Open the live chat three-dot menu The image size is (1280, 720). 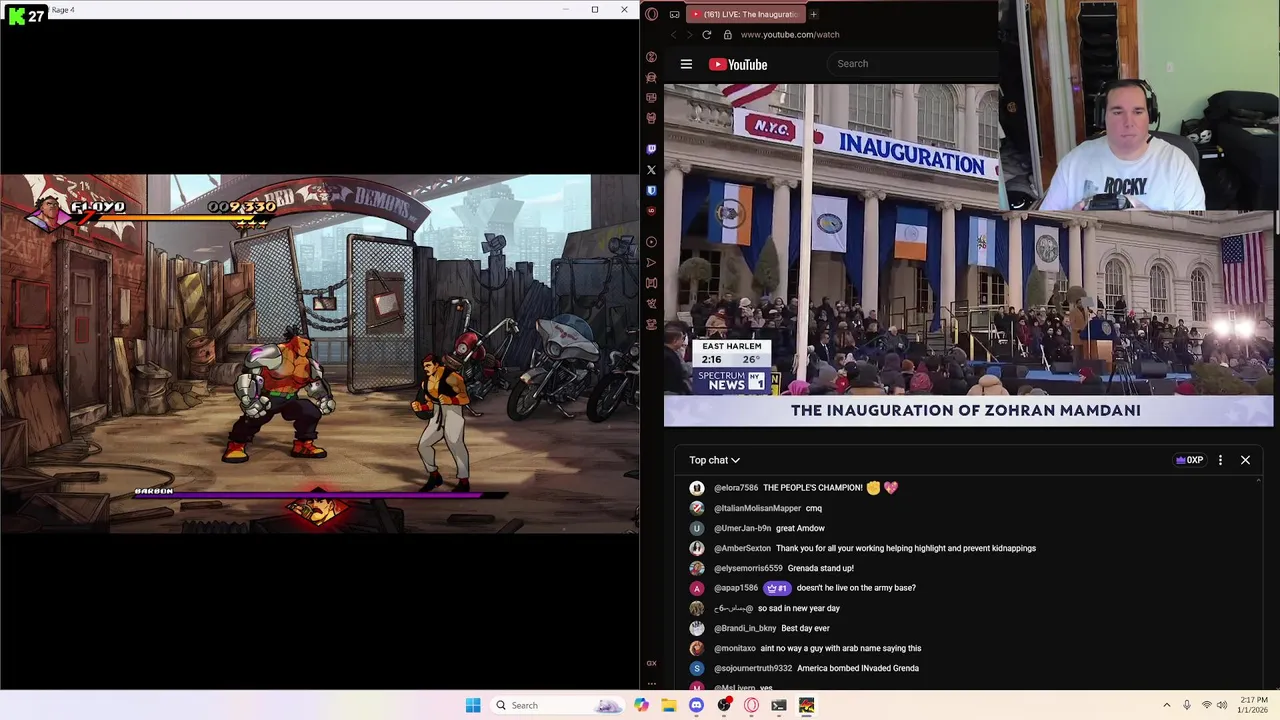1220,460
